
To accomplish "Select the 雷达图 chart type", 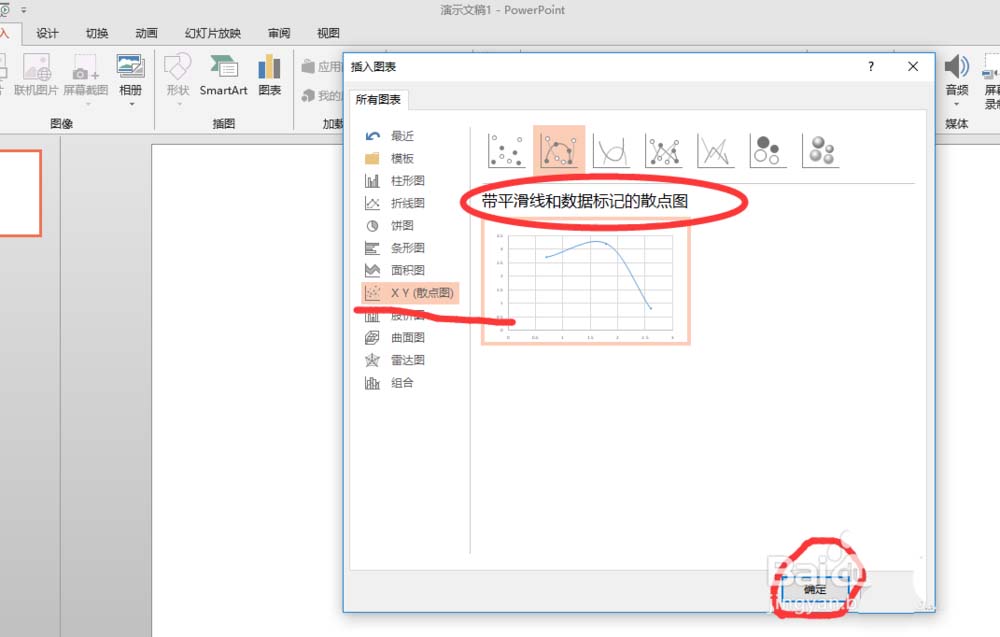I will 407,360.
